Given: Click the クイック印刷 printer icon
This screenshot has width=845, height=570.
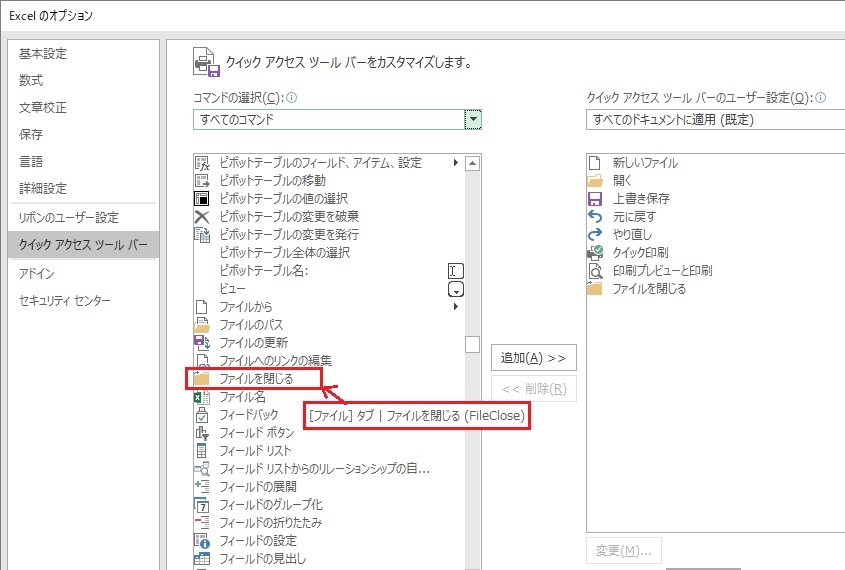Looking at the screenshot, I should click(595, 252).
